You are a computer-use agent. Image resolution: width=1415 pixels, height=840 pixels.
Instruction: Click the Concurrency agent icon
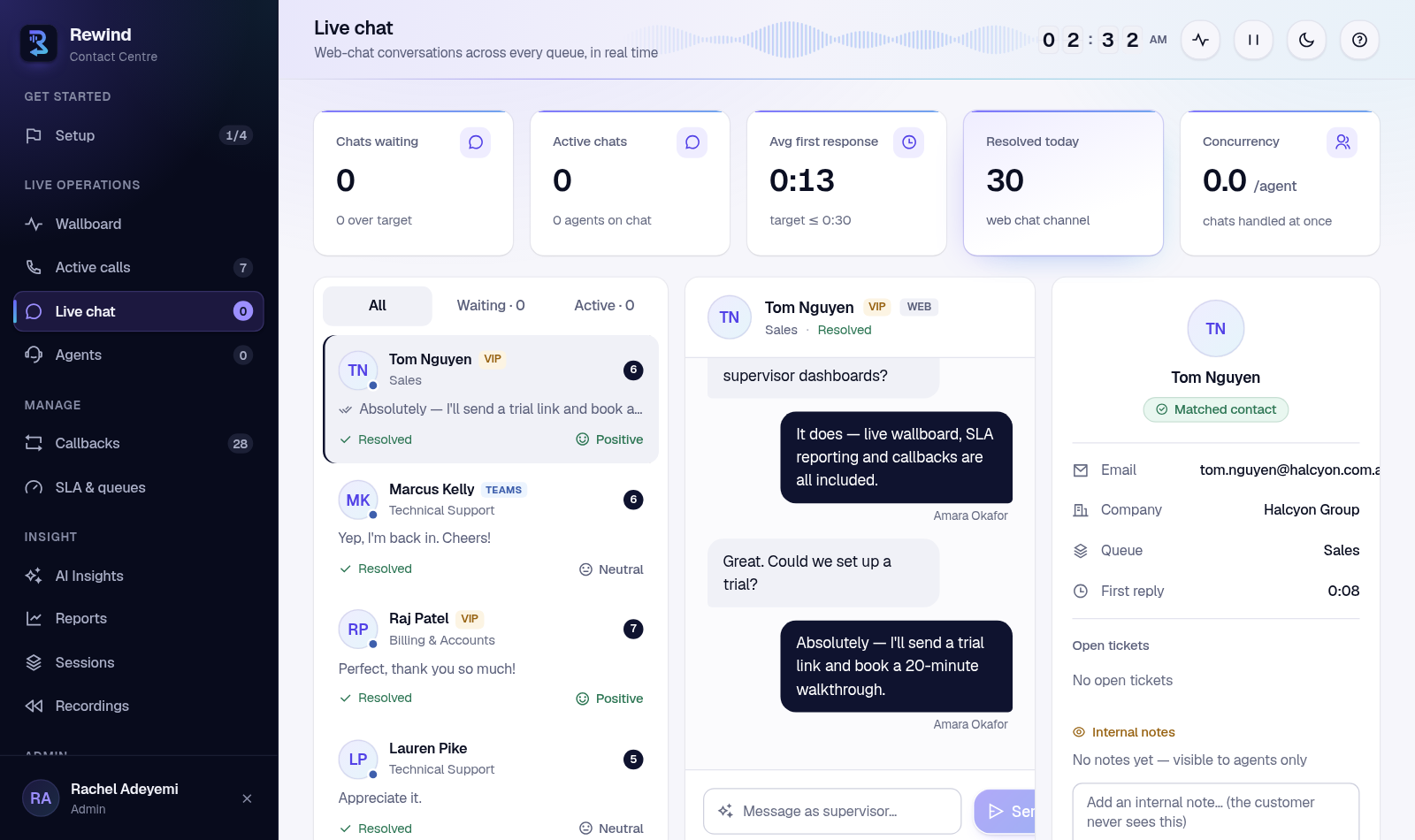[x=1342, y=142]
